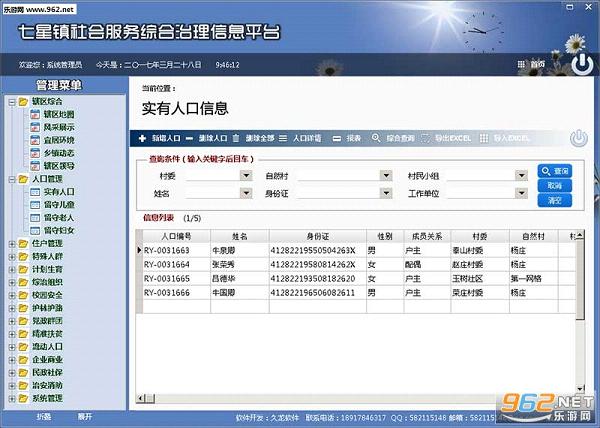Click 展开 to expand the menu tree
Viewport: 600px width, 428px height.
(85, 417)
